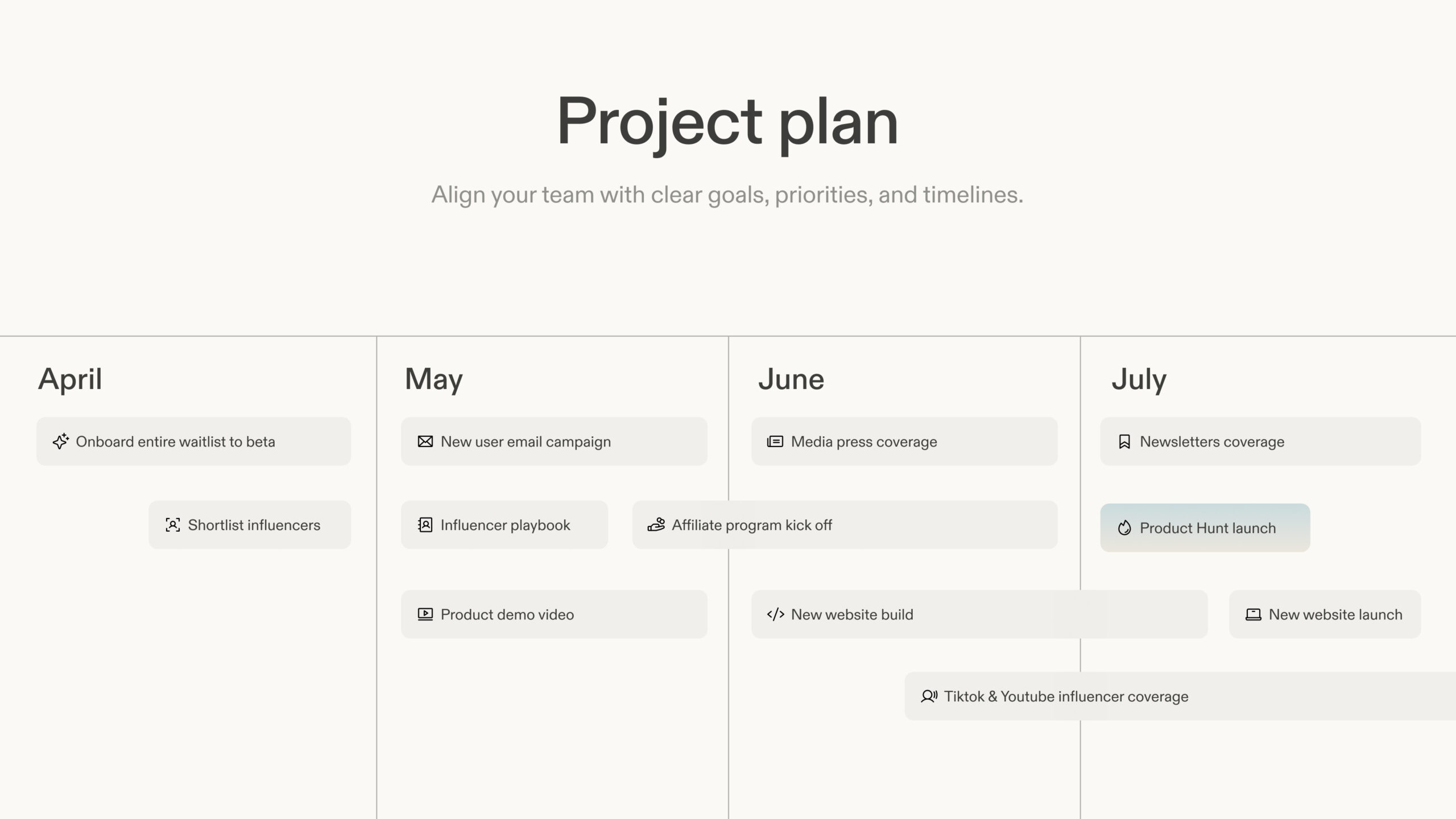The height and width of the screenshot is (819, 1456).
Task: Click the envelope icon on email campaign card
Action: click(x=425, y=441)
